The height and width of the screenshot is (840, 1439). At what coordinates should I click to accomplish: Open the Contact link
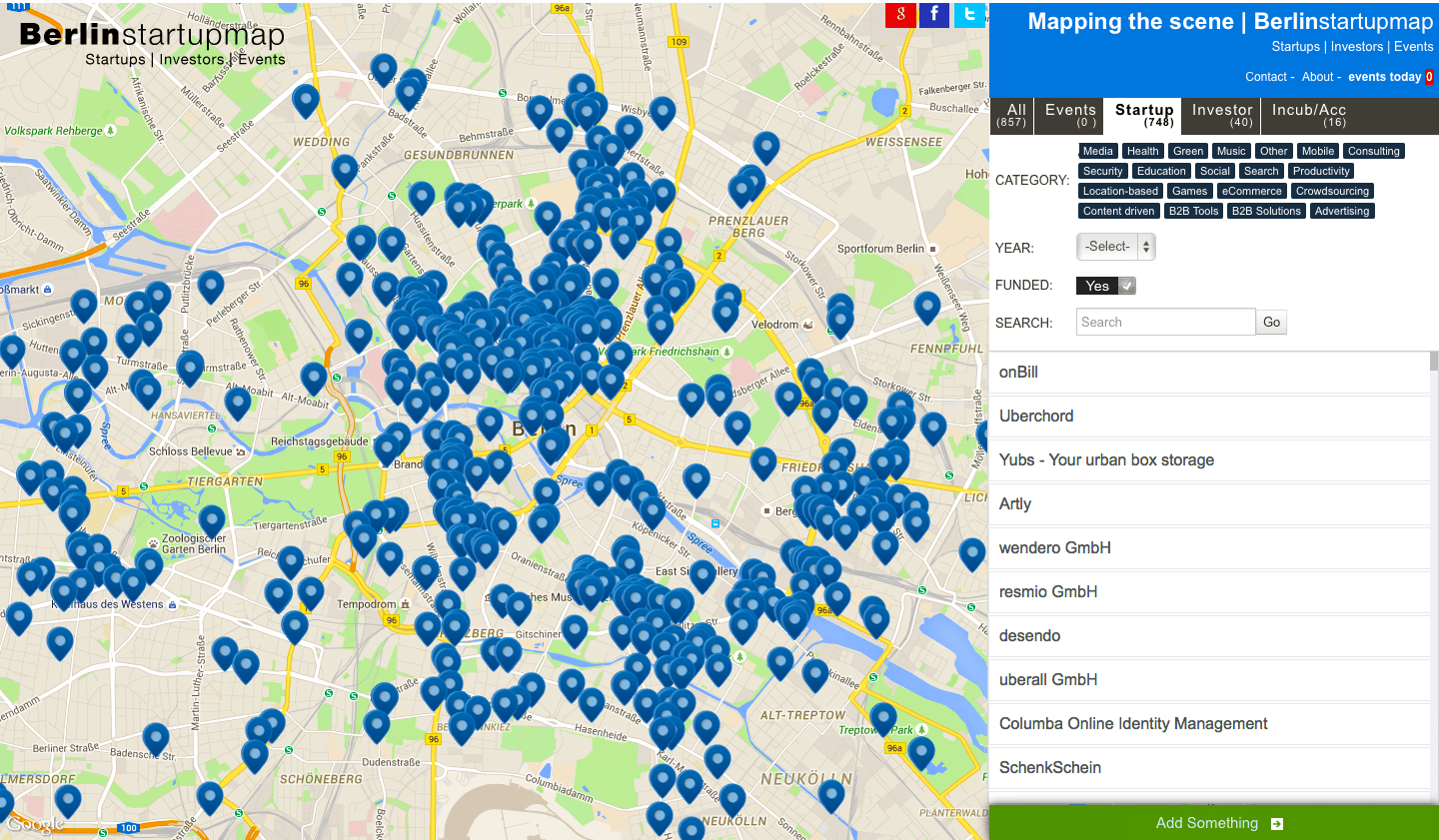(x=1267, y=76)
